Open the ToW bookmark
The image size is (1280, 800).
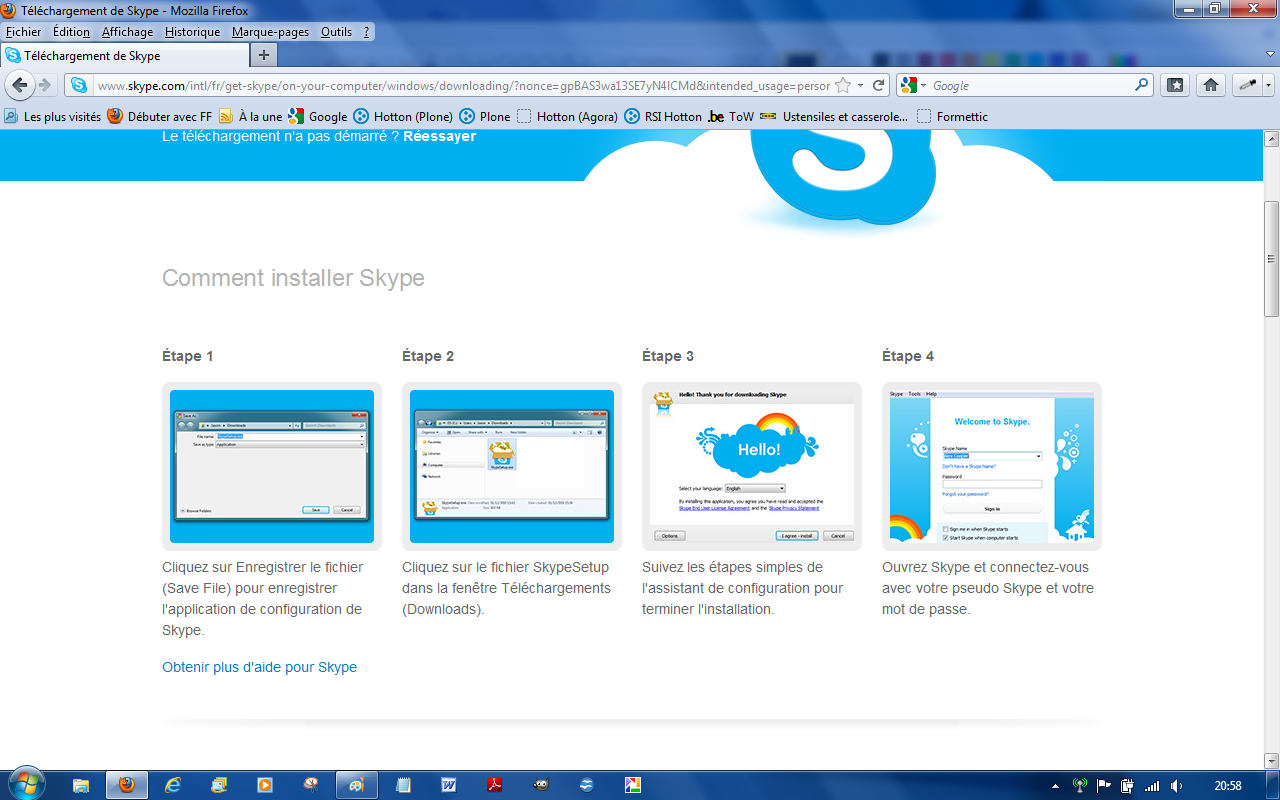pyautogui.click(x=731, y=117)
